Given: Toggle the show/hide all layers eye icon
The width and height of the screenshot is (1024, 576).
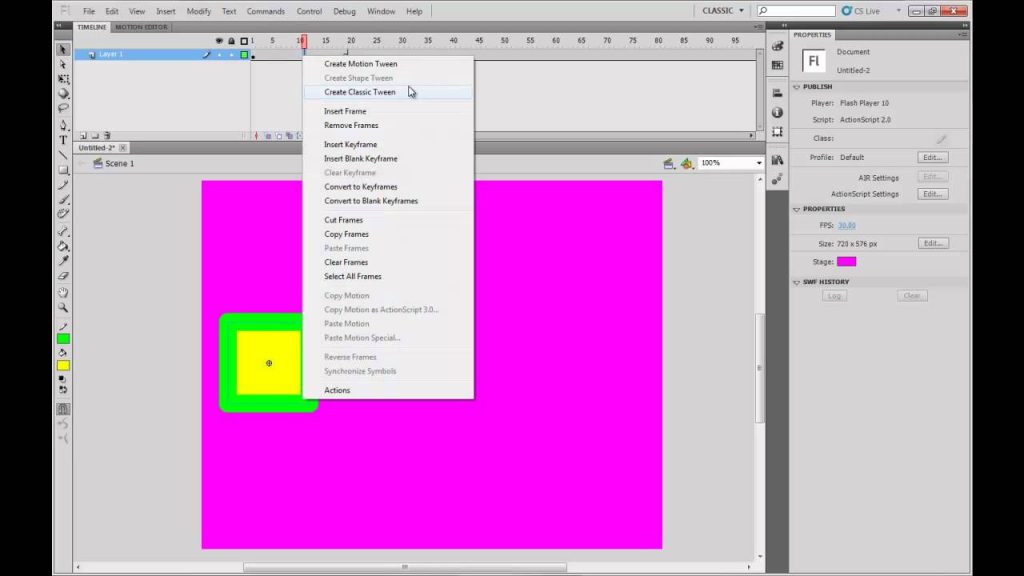Looking at the screenshot, I should point(219,40).
